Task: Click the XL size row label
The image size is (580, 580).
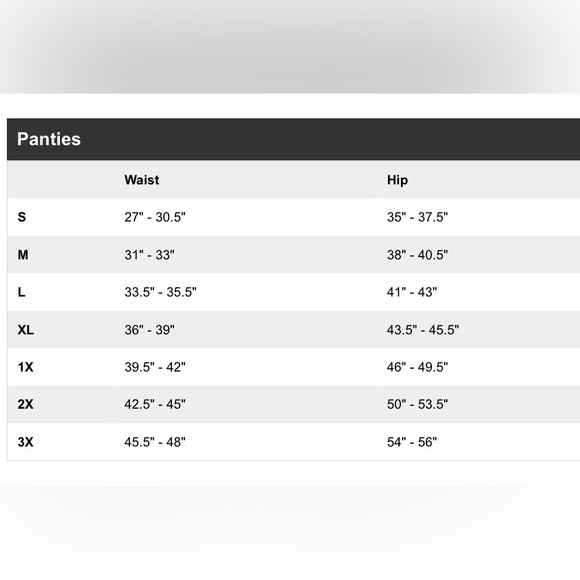Action: (26, 330)
